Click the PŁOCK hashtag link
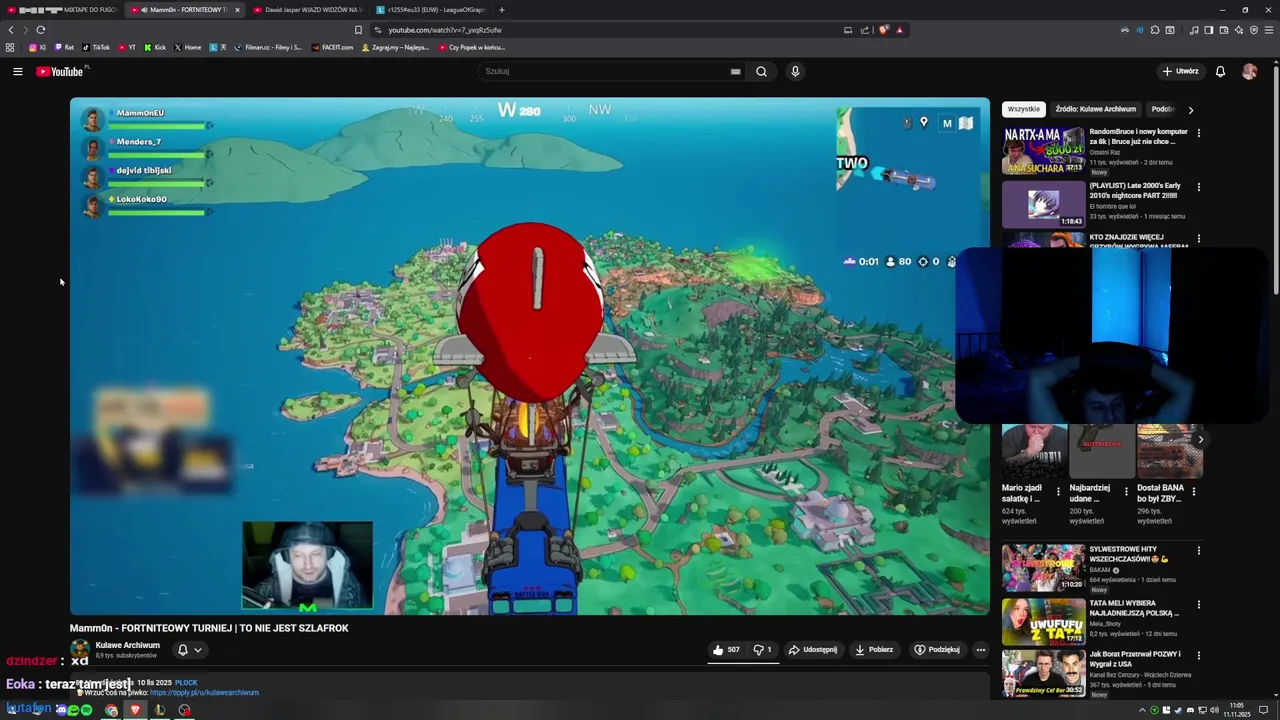The width and height of the screenshot is (1280, 720). click(x=186, y=682)
